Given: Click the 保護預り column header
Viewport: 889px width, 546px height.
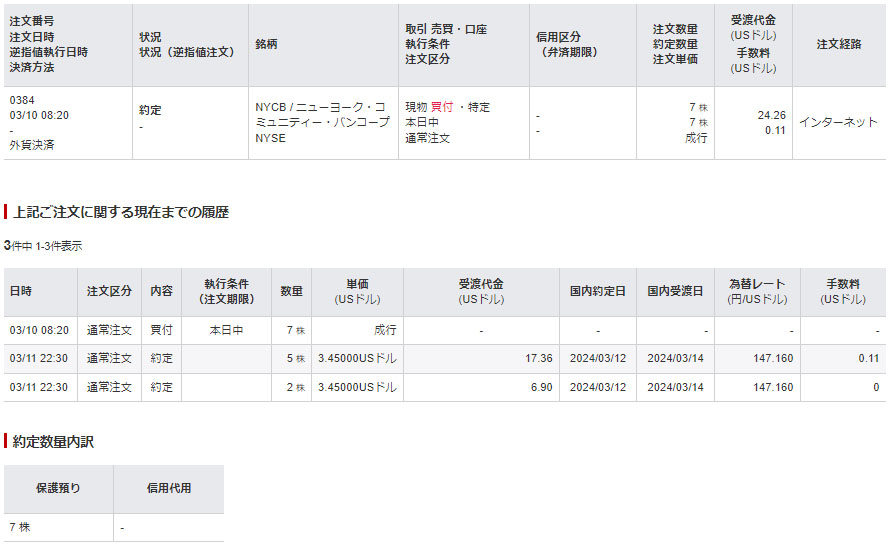Looking at the screenshot, I should click(58, 488).
